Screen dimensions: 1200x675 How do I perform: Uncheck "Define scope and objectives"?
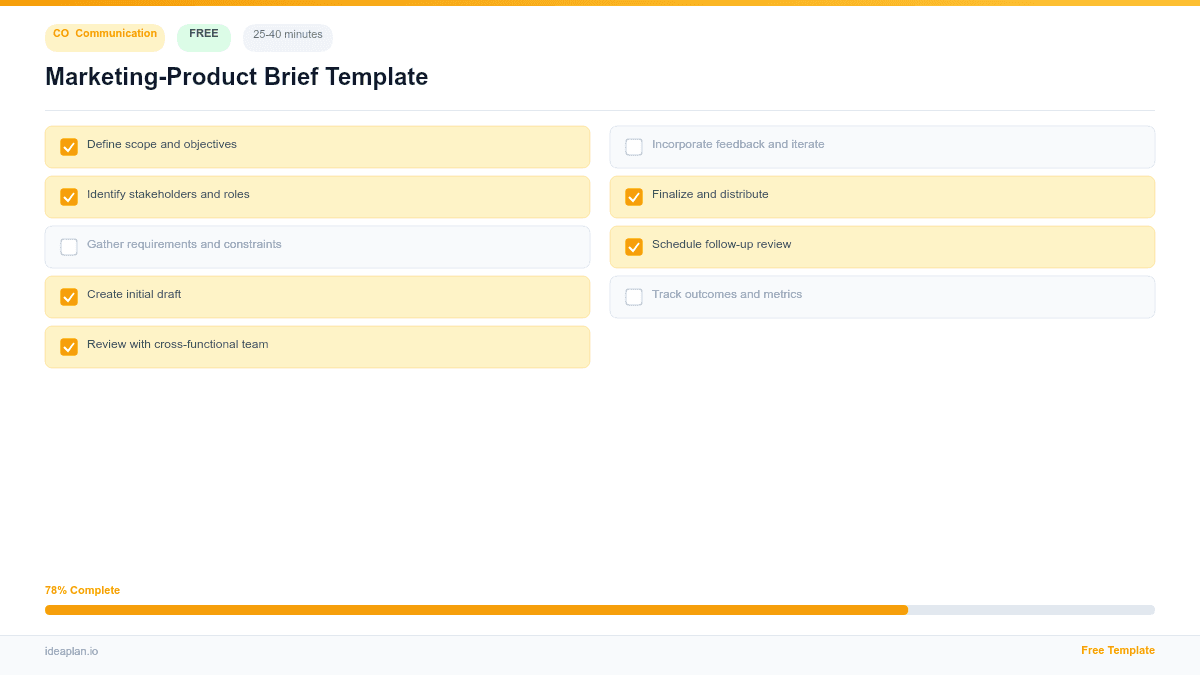[69, 146]
